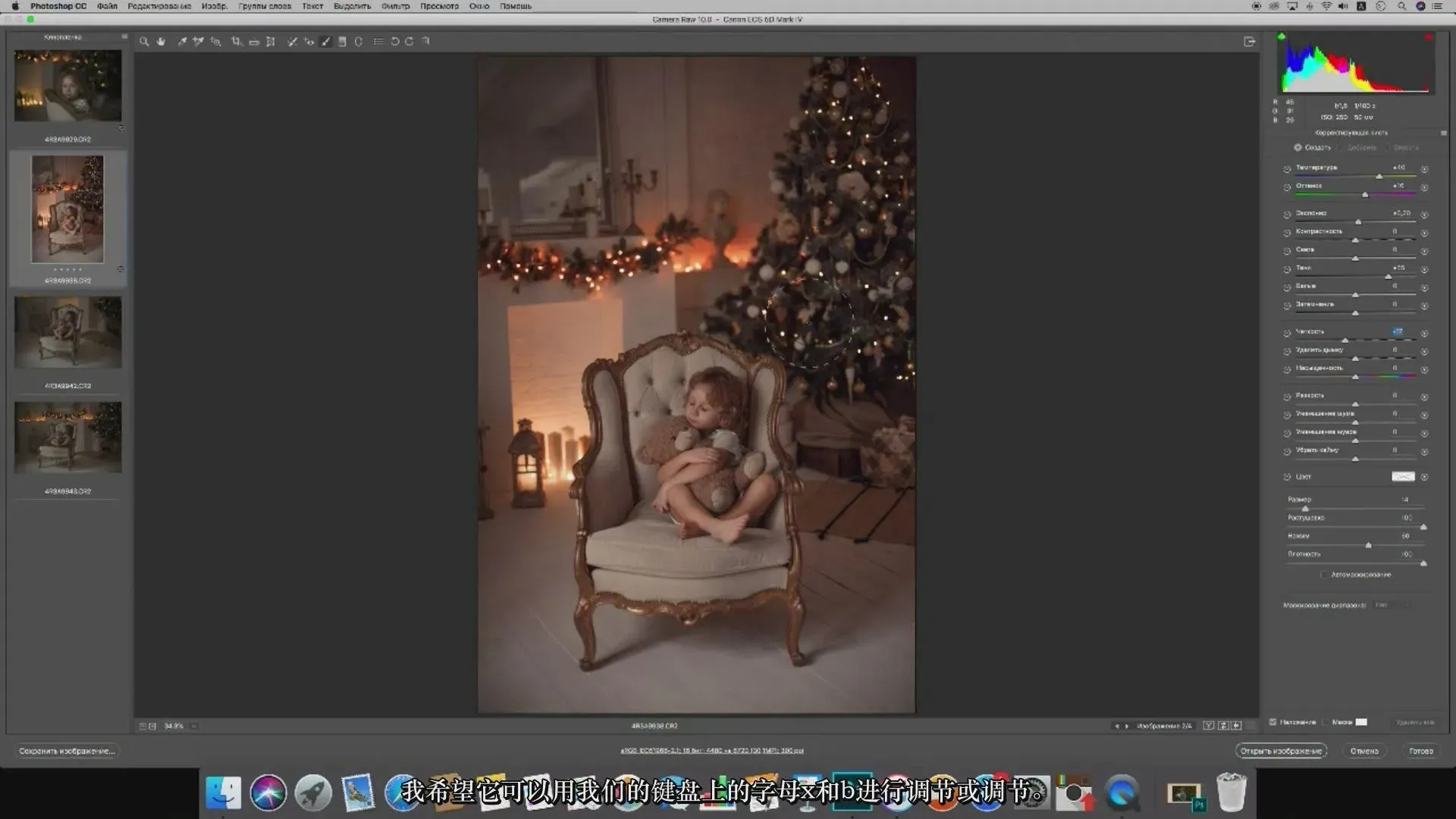Select the Создать radio button
This screenshot has height=819, width=1456.
1298,148
